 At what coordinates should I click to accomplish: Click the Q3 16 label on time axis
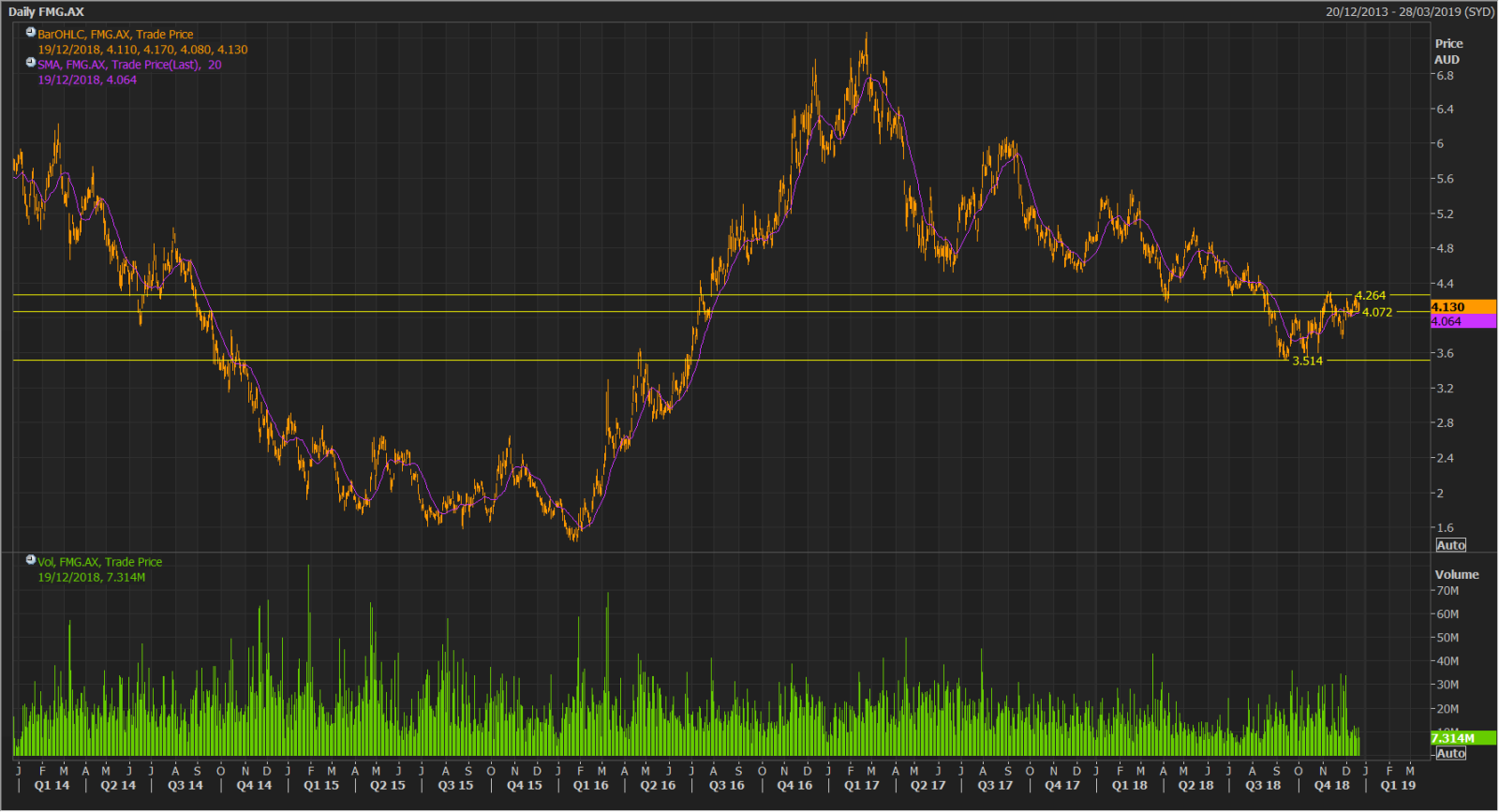point(726,786)
